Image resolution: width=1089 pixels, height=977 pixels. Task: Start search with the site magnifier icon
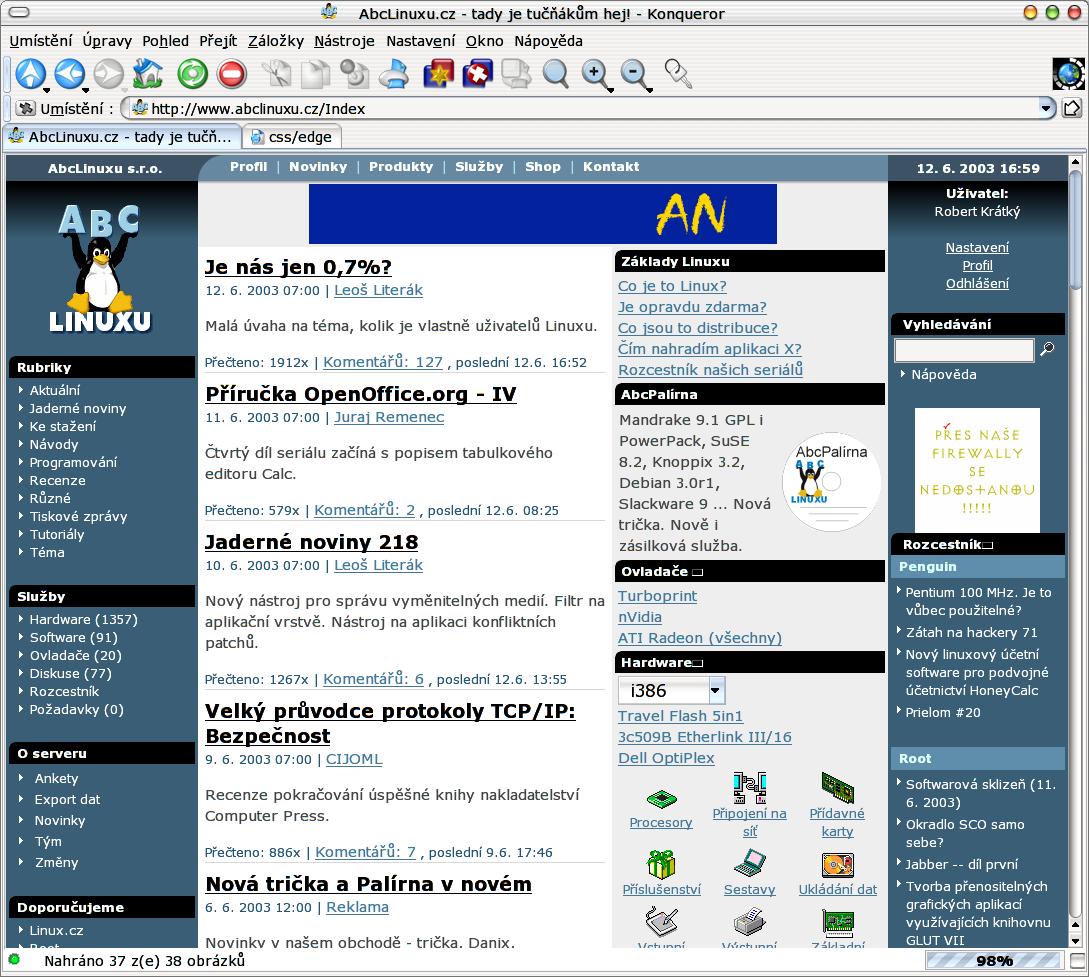click(1047, 349)
